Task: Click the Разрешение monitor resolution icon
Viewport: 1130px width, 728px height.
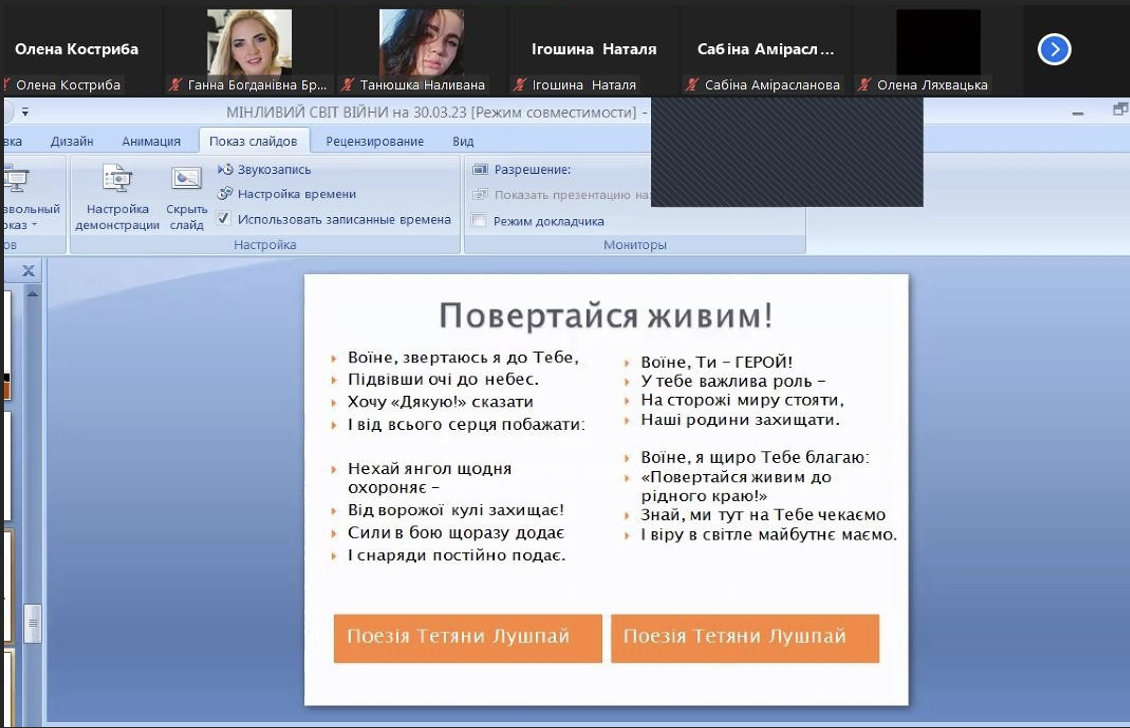Action: pos(480,170)
